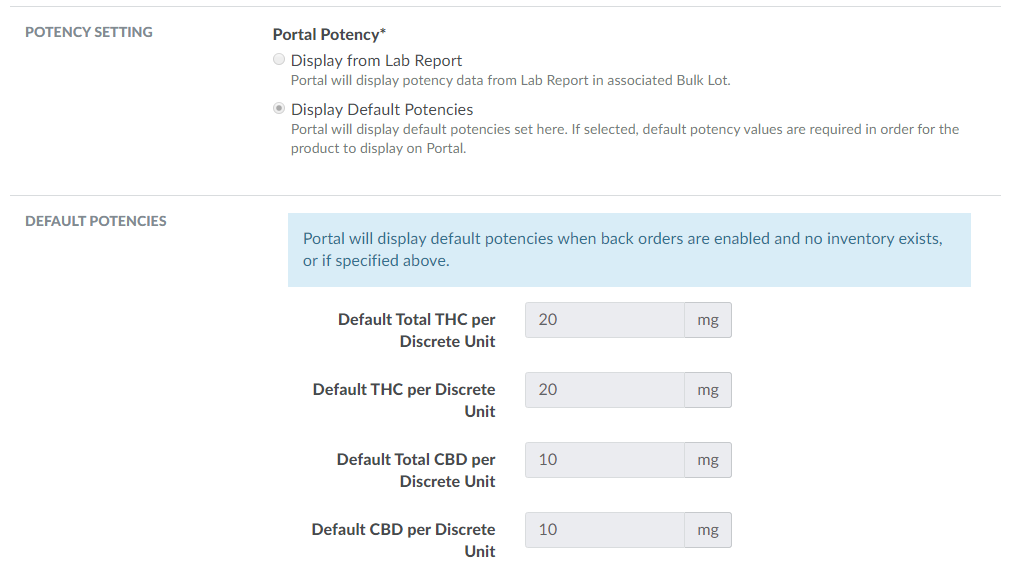Screen dimensions: 1009x579
Task: Click the Default Total CBD per Discrete Unit label
Action: pos(417,470)
